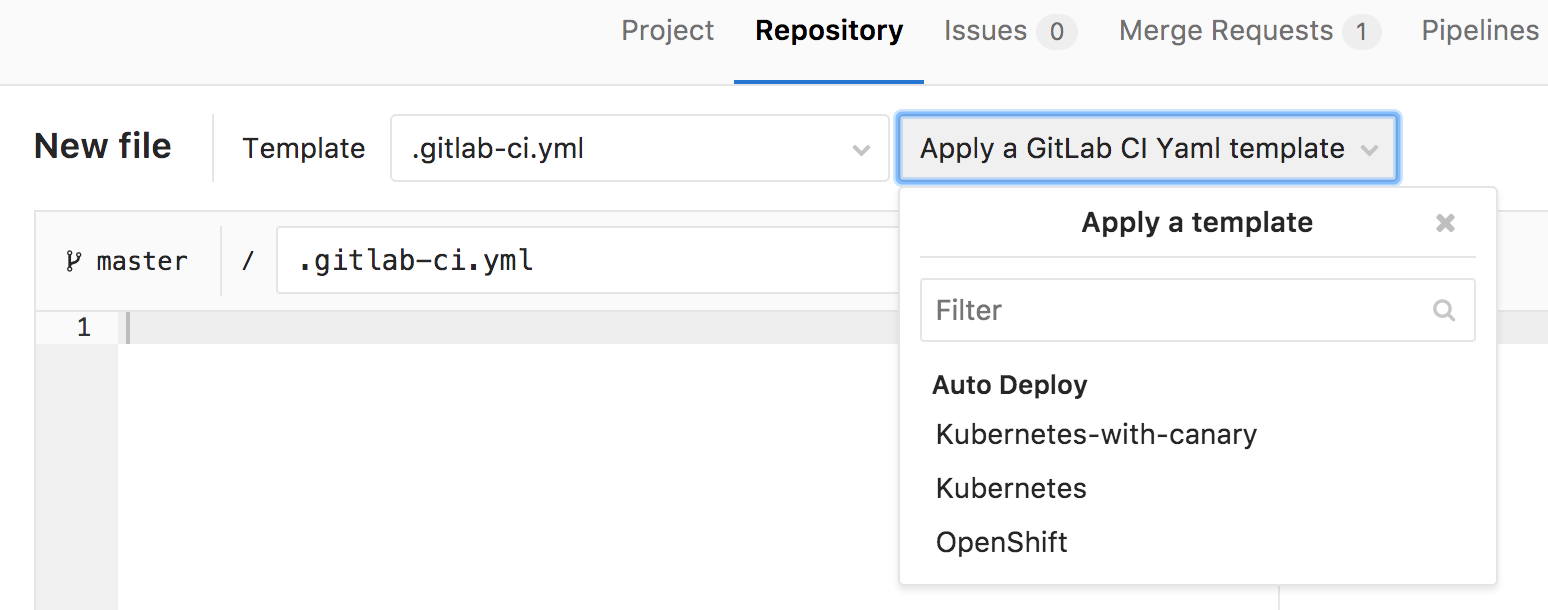Select the OpenShift template
Viewport: 1548px width, 610px height.
(1001, 541)
